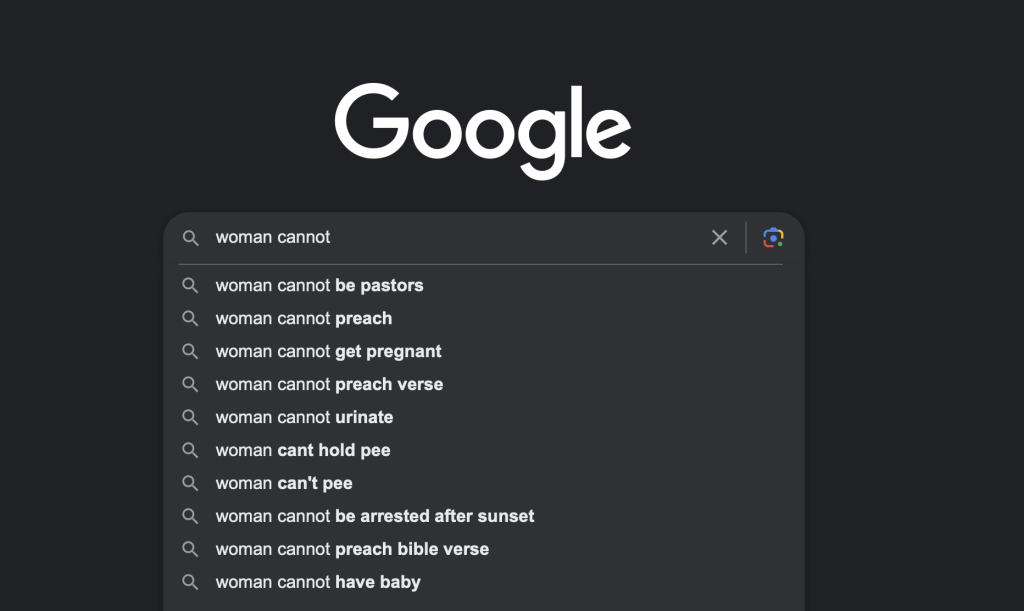
Task: Click search icon beside 'arrested after sunset' suggestion
Action: (x=190, y=516)
